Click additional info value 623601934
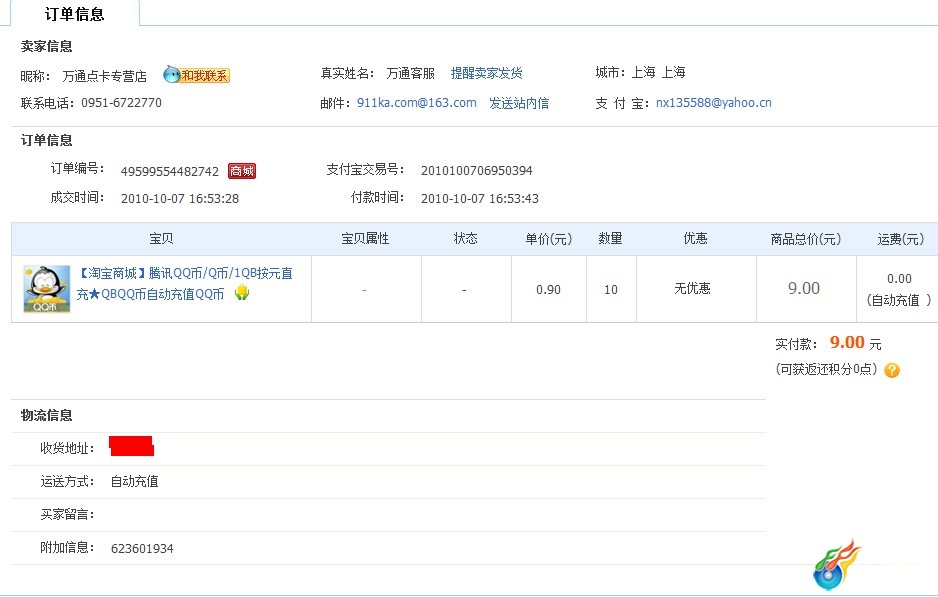Screen dimensions: 938x597 (x=142, y=549)
